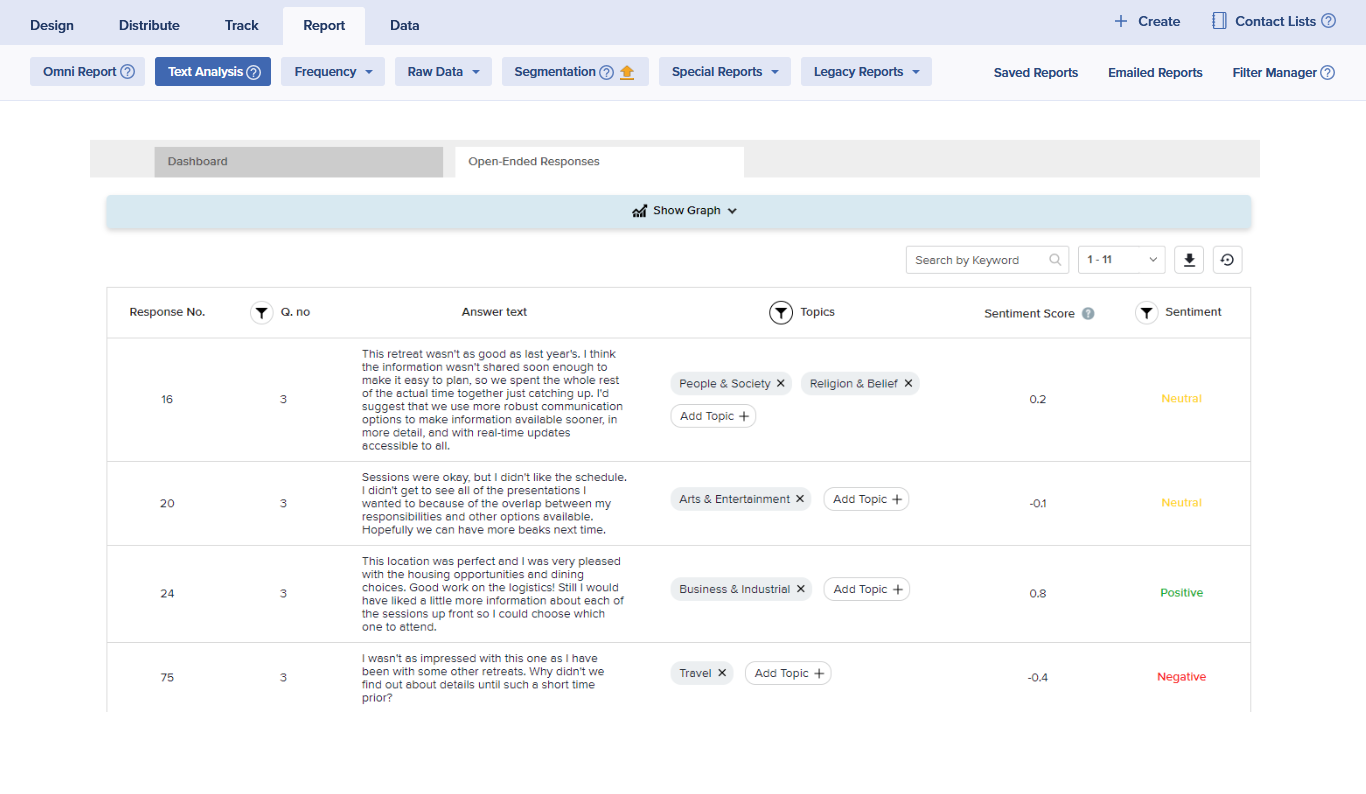Click the Segmentation upgrade arrow icon
The height and width of the screenshot is (794, 1366).
pos(627,72)
